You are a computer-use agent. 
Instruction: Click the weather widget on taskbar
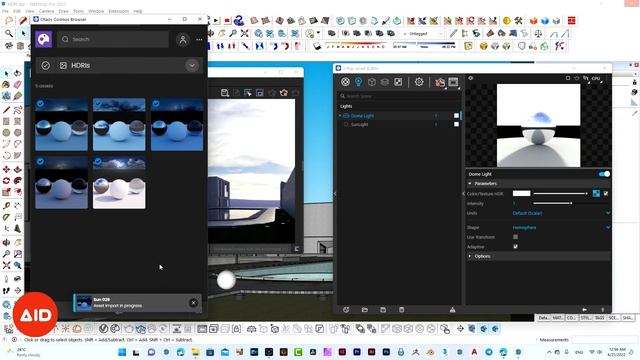click(24, 352)
